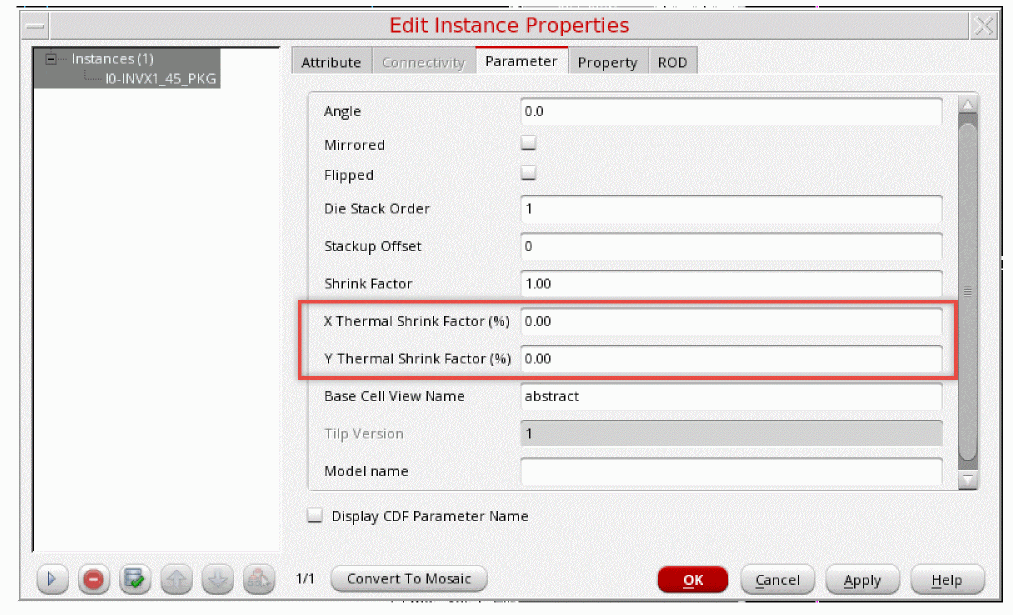Click the Edit Instance Properties title text
The image size is (1013, 615).
tap(509, 25)
